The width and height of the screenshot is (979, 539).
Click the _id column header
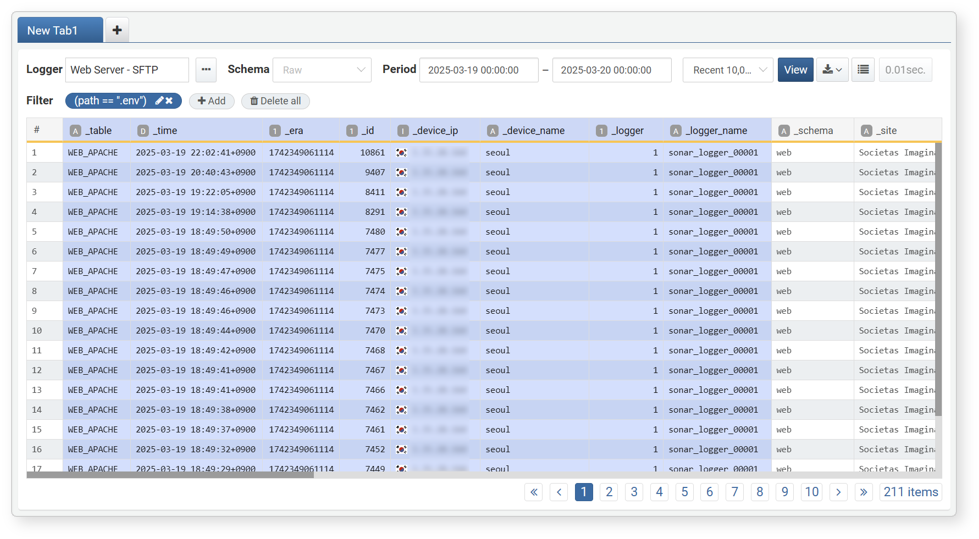[366, 131]
